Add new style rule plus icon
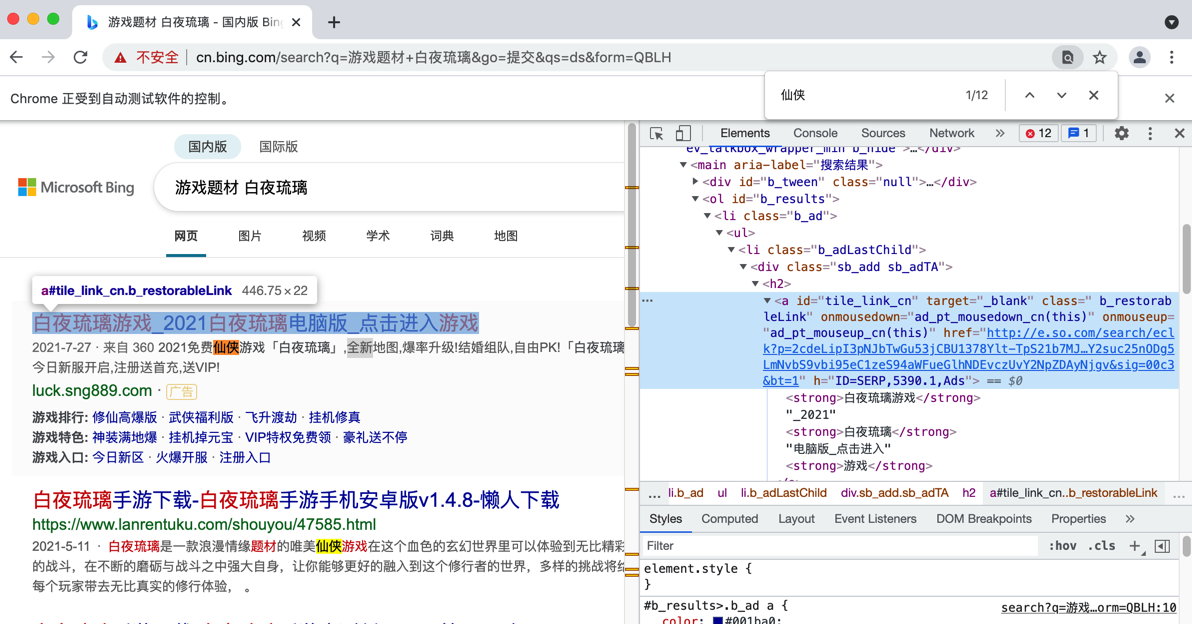The height and width of the screenshot is (624, 1192). (1135, 546)
